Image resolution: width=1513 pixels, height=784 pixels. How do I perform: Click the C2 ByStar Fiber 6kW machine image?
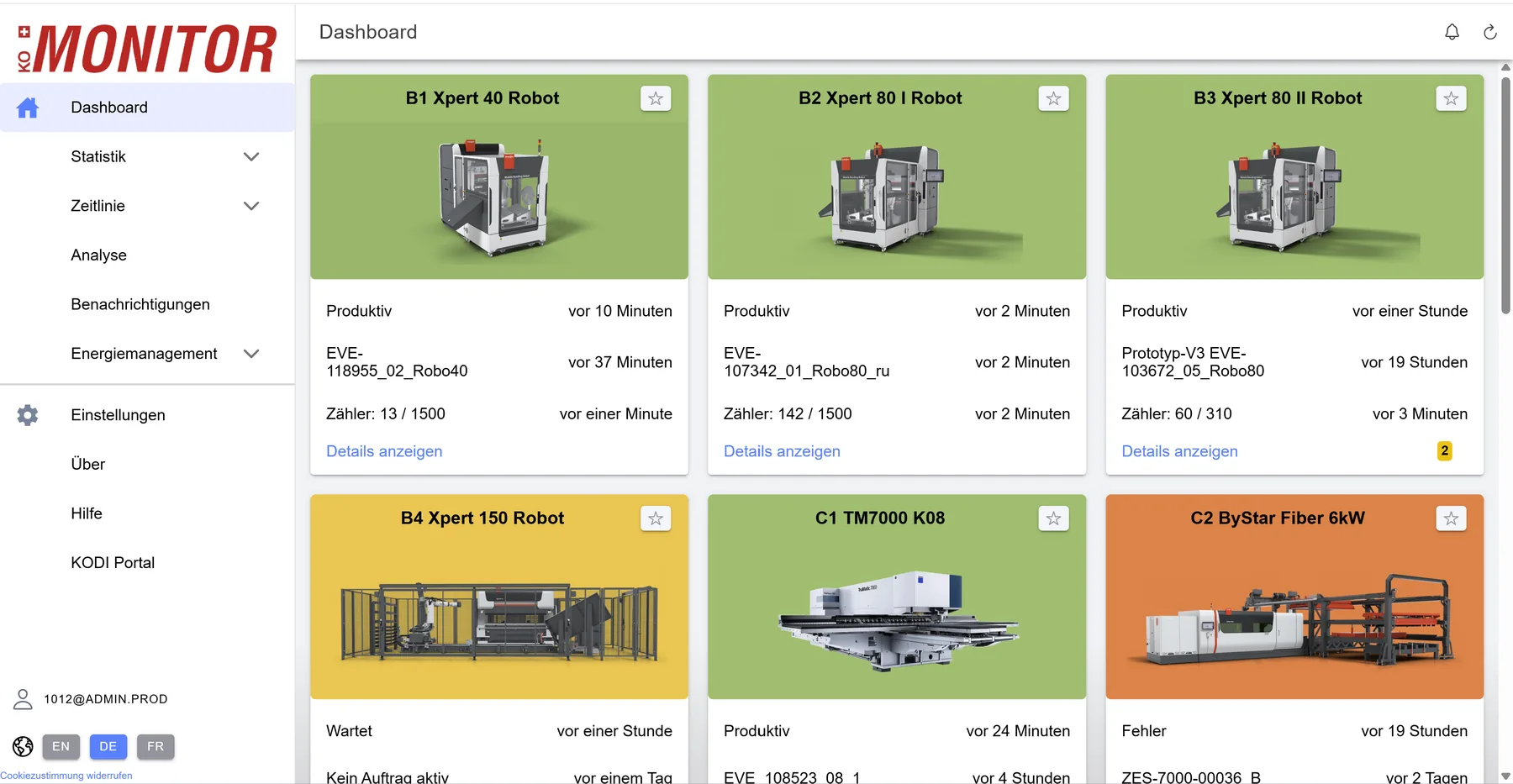point(1295,619)
